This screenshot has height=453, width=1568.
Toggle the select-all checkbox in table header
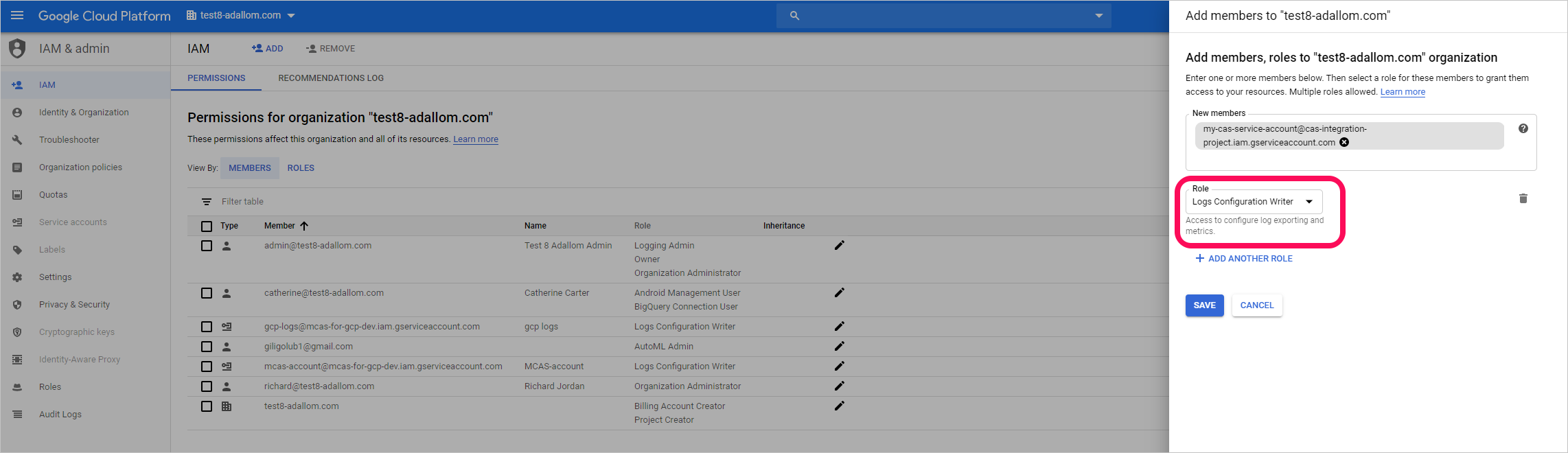[207, 226]
